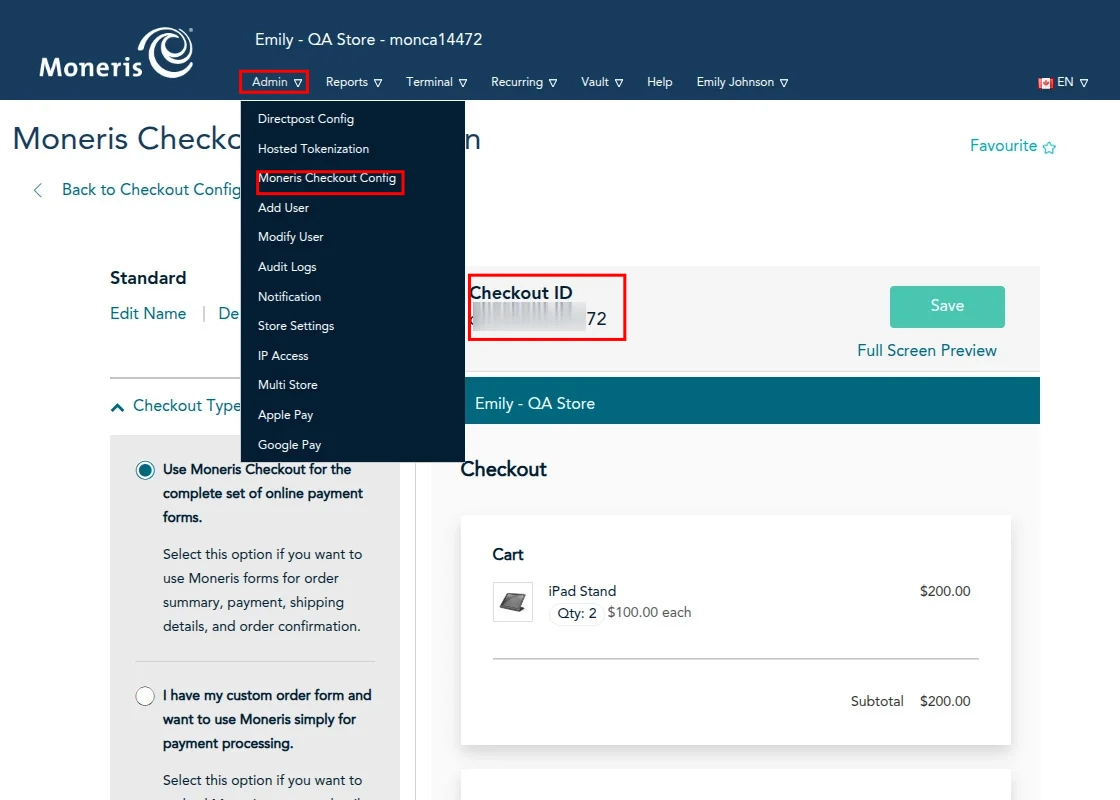Click the Standard configuration name
The image size is (1120, 800).
pos(148,278)
